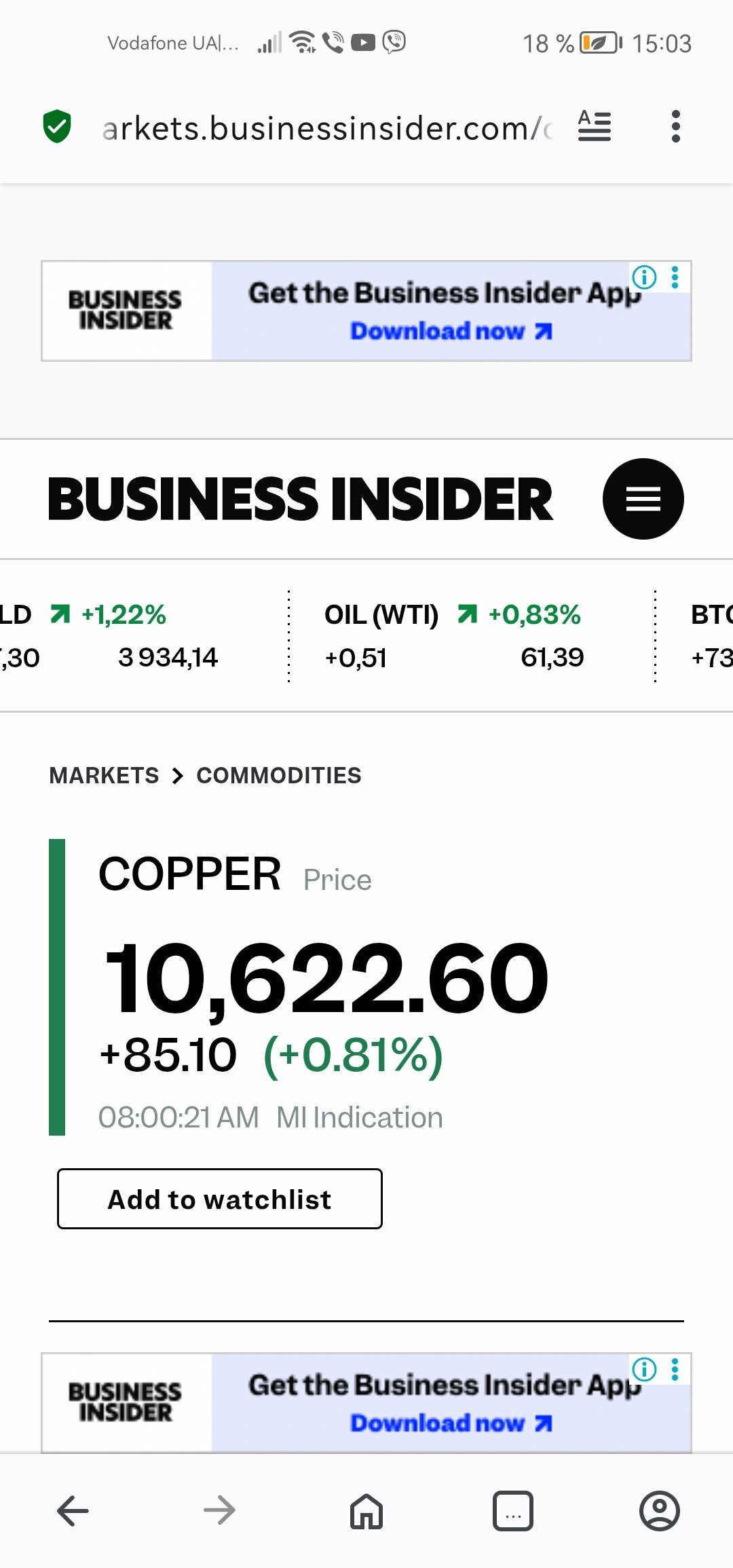Tap Download now in the top banner
This screenshot has width=733, height=1568.
tap(451, 331)
